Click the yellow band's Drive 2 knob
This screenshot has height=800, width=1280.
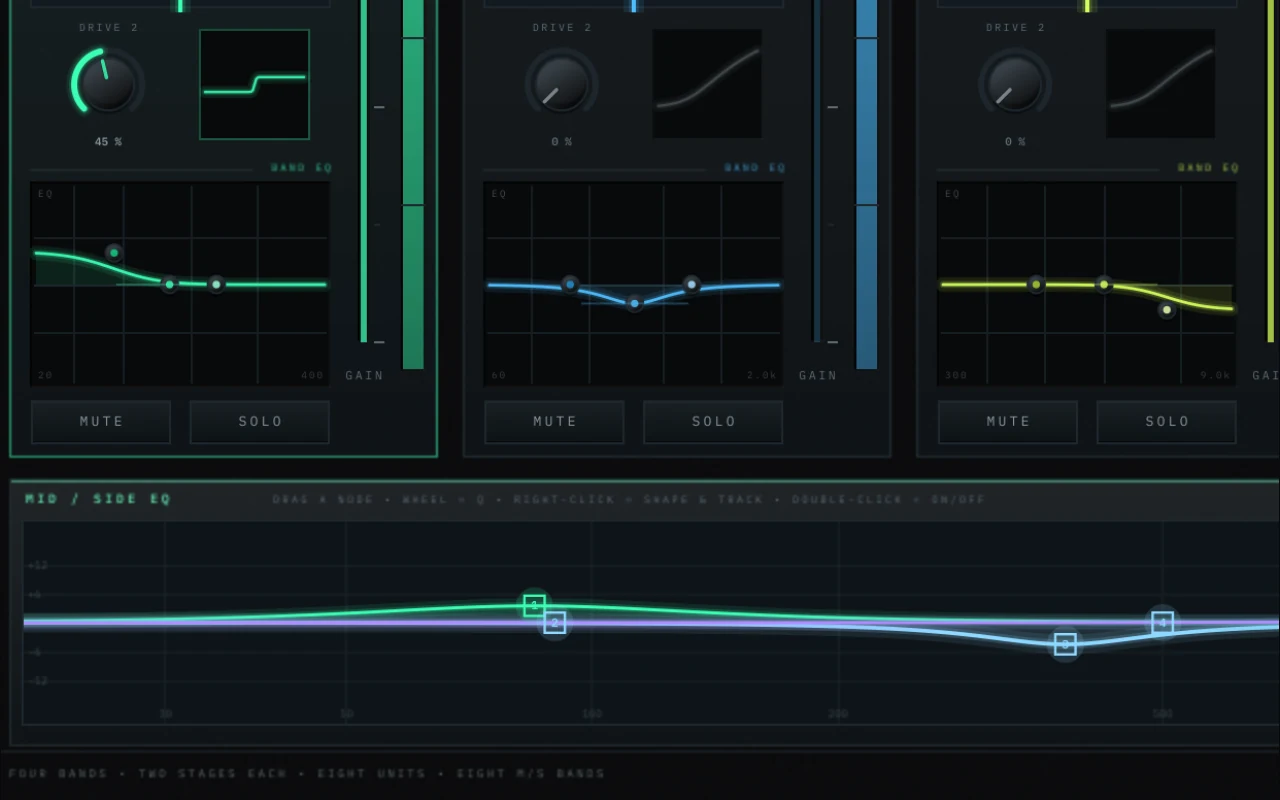coord(1014,83)
